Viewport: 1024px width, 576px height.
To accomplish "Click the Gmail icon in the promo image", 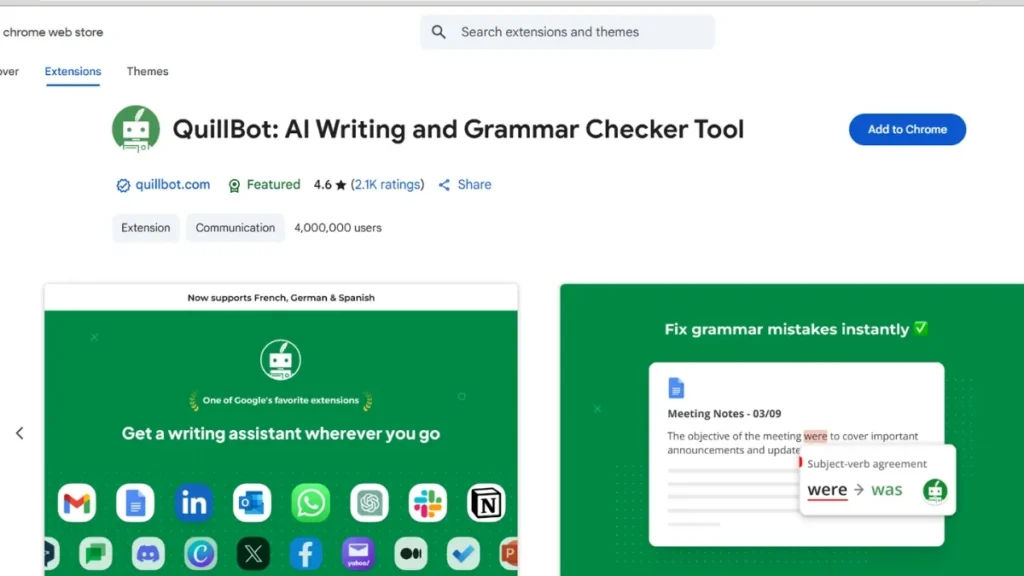I will click(76, 503).
